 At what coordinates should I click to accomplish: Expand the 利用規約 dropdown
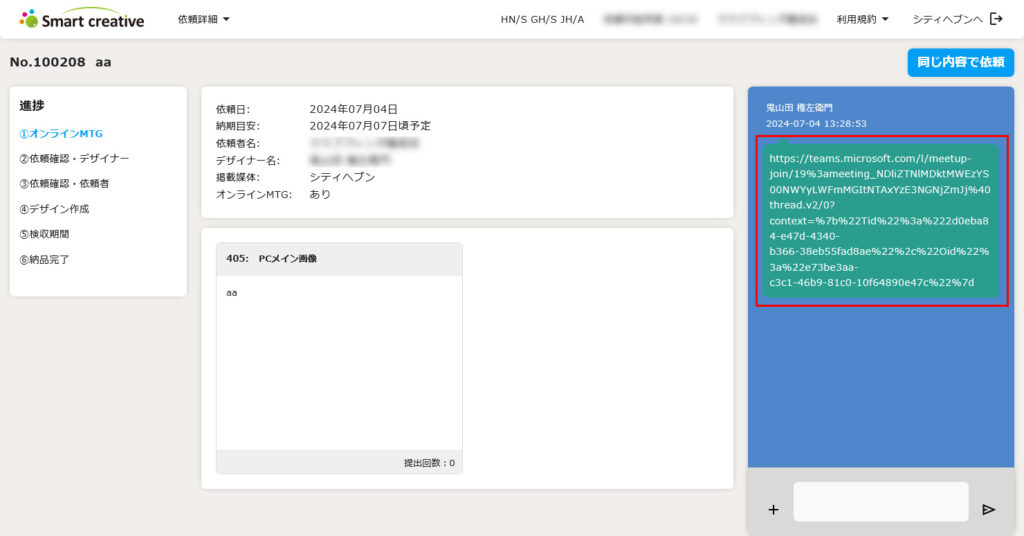(862, 20)
